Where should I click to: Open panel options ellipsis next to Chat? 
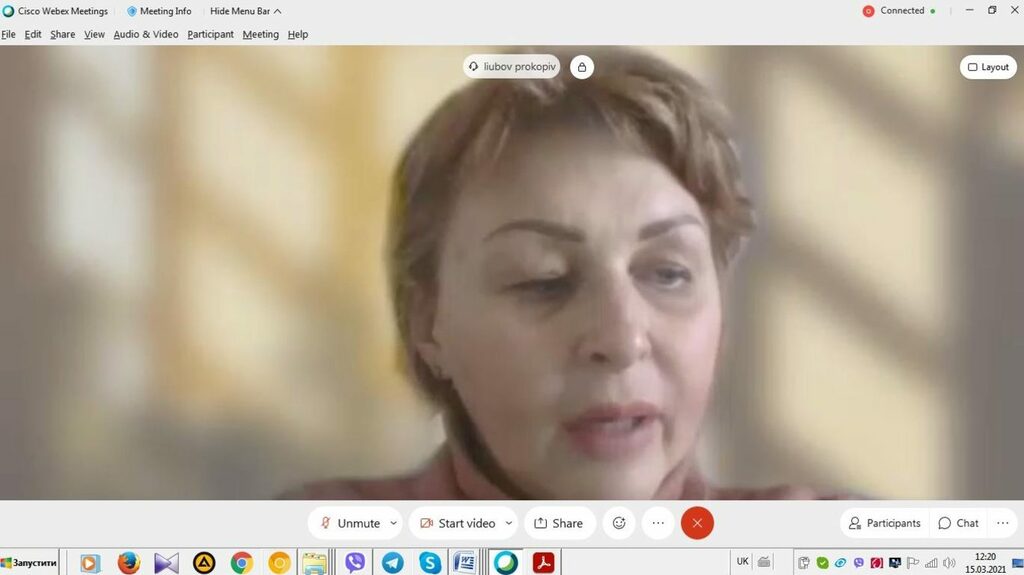tap(1003, 523)
